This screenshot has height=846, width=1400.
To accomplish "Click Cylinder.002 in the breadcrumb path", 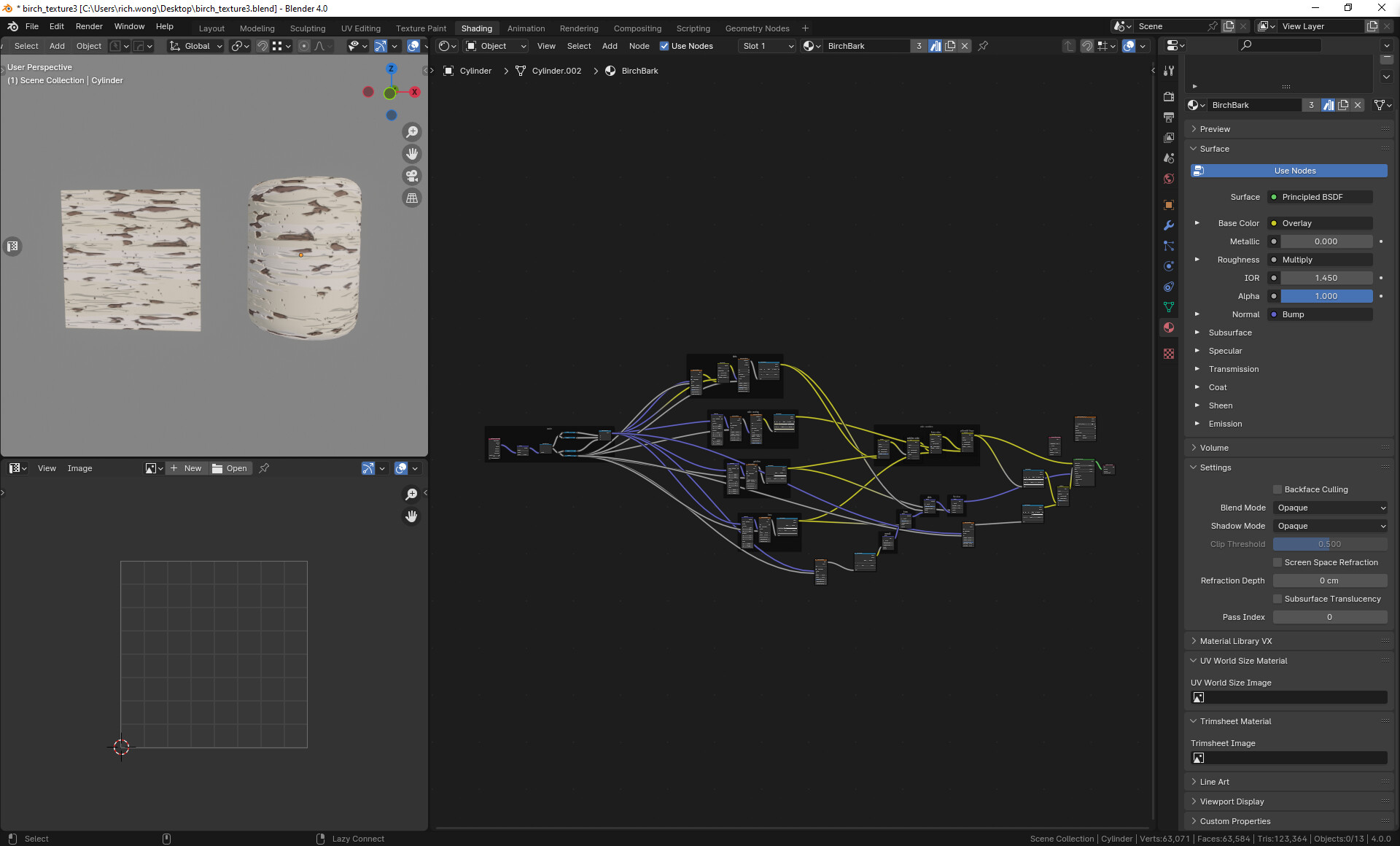I will (x=556, y=71).
